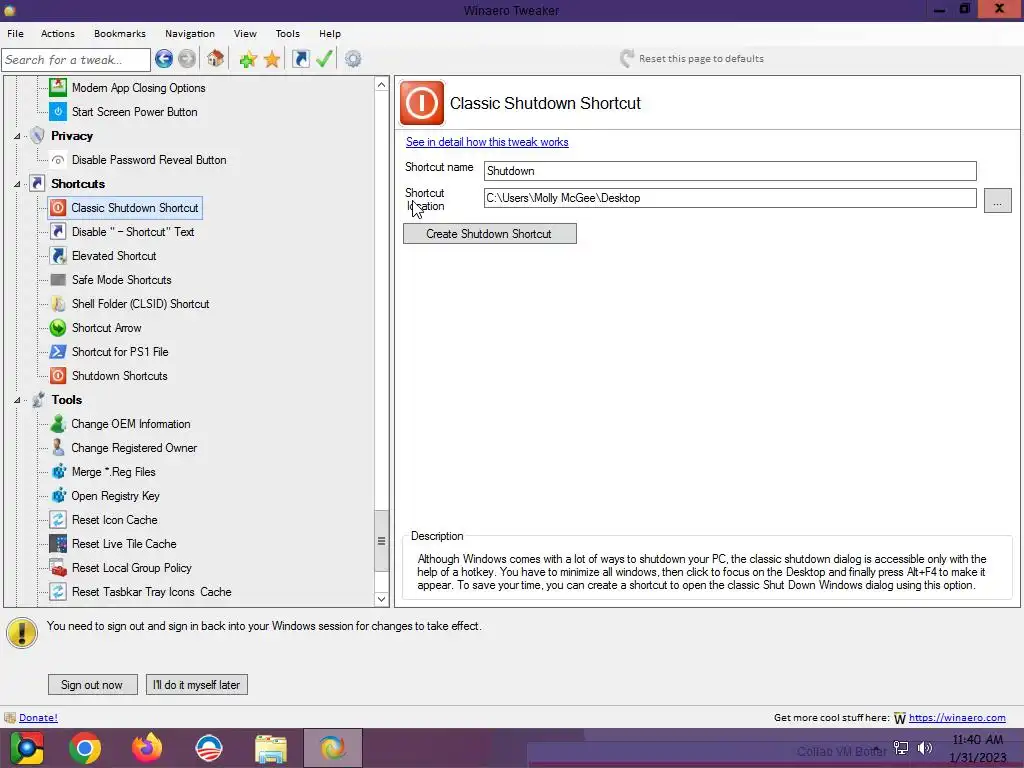Open the Help menu
1024x768 pixels.
point(330,33)
